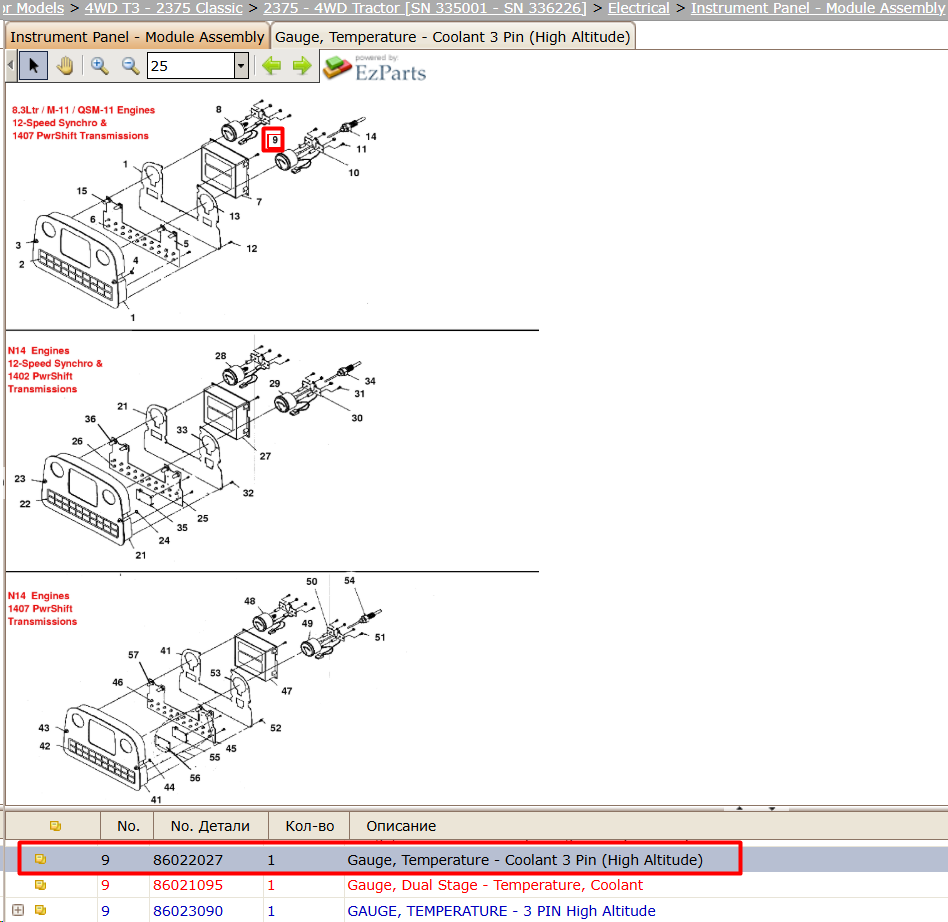Sort by the No. column header
Screen dimensions: 948x922
128,826
